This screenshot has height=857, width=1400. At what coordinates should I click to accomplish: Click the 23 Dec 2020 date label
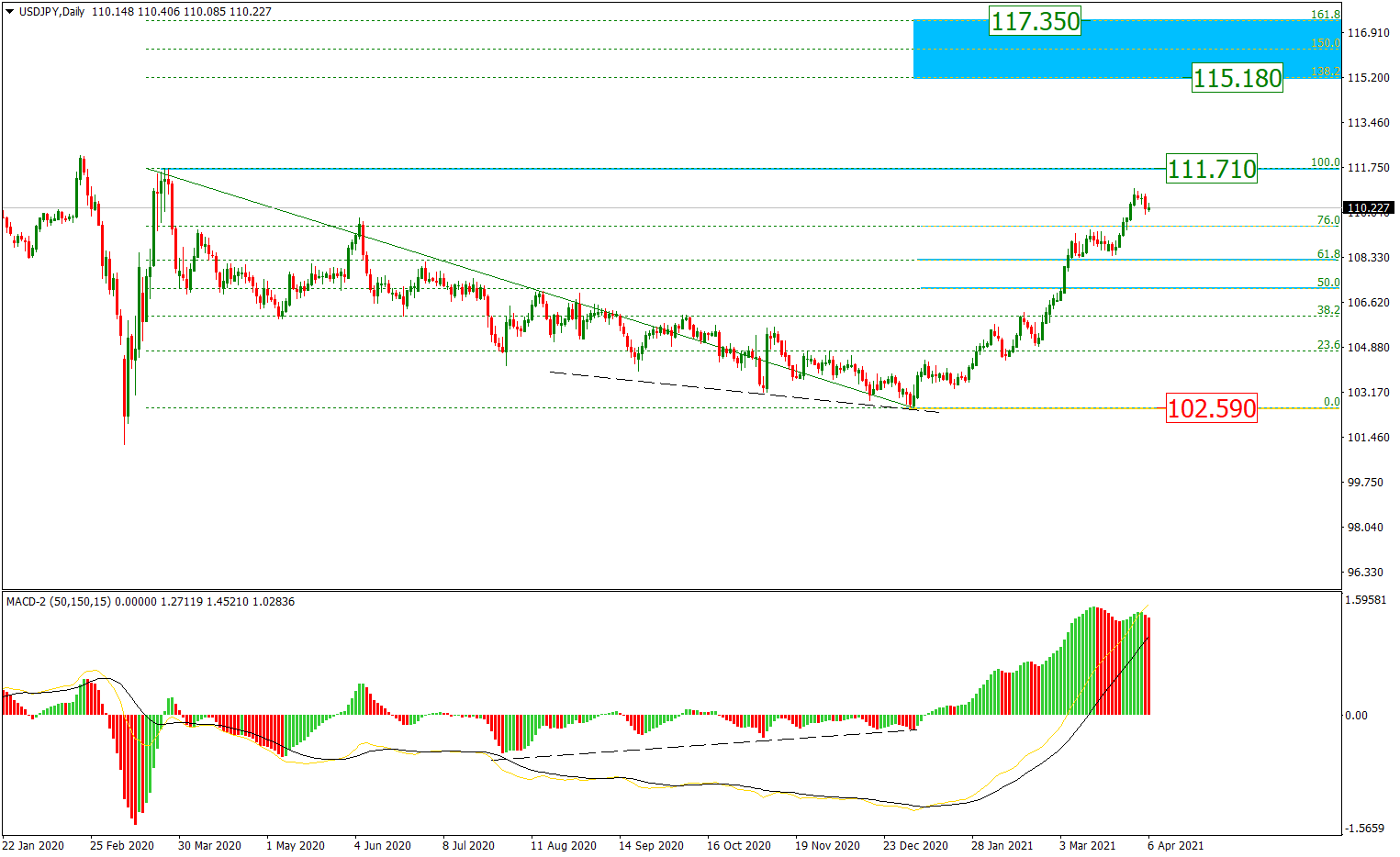tap(915, 846)
